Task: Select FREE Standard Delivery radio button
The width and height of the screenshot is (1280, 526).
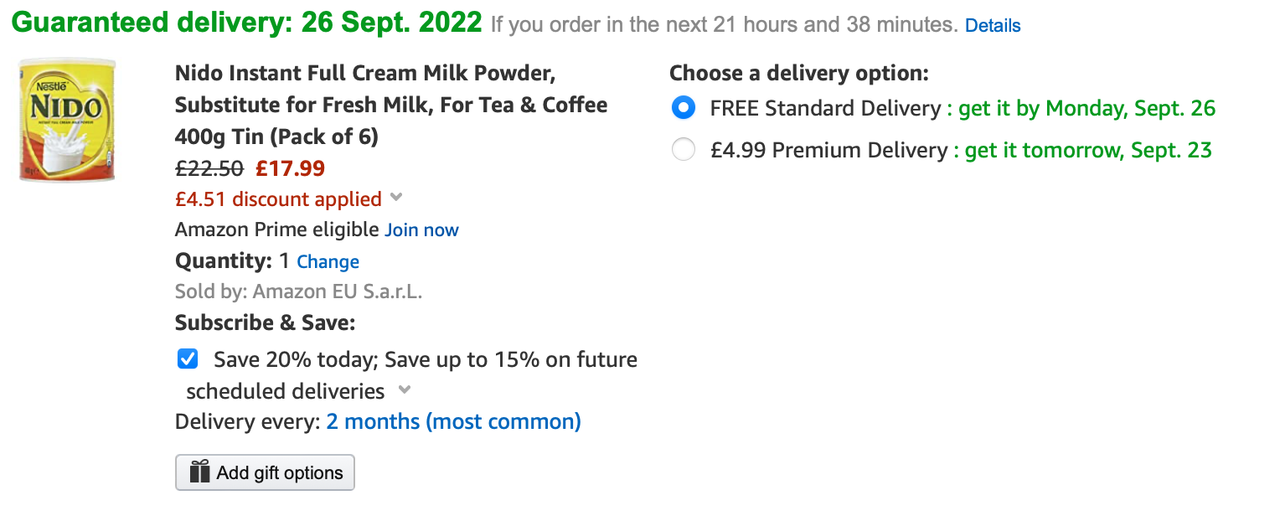Action: [683, 107]
